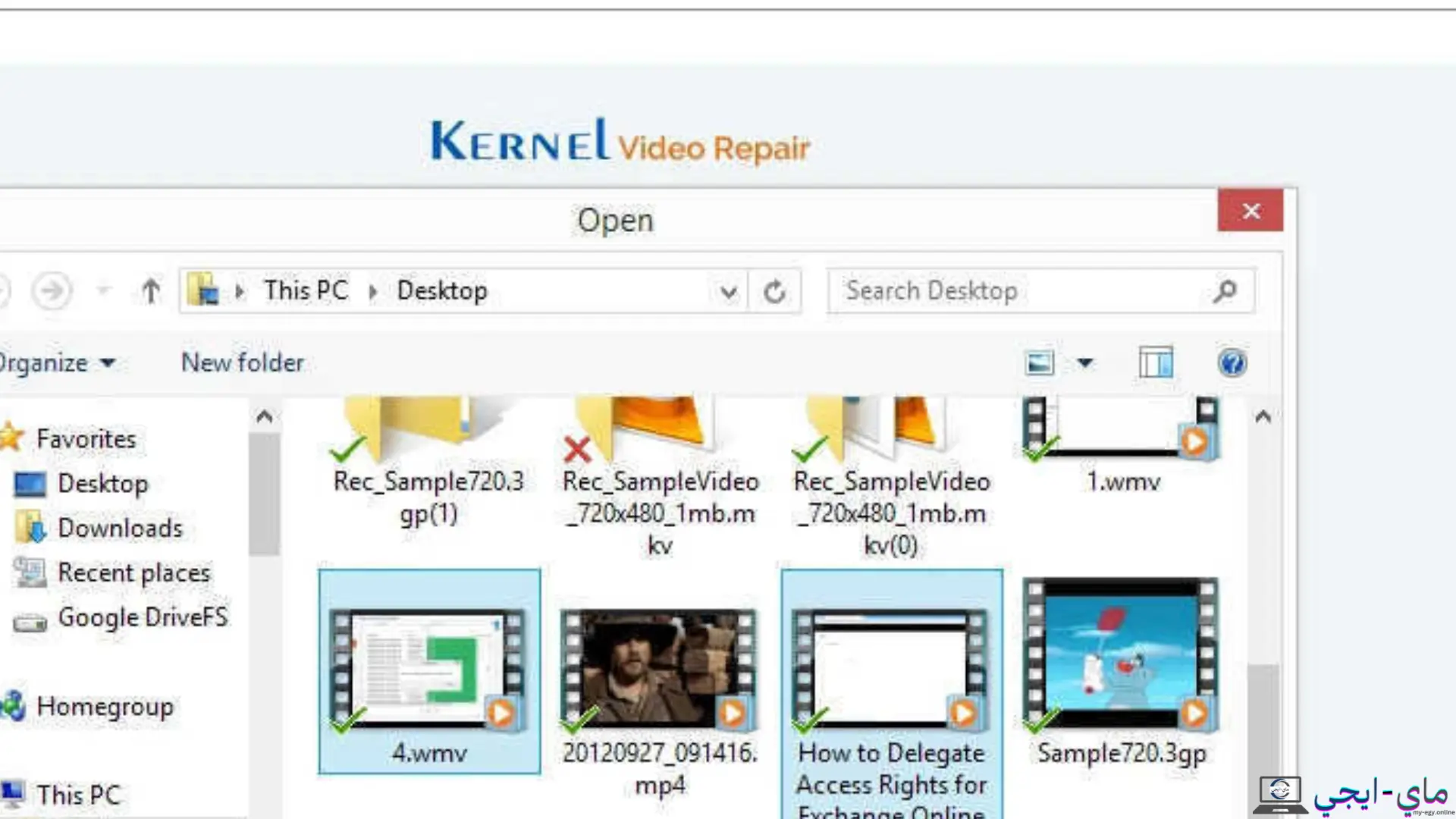Click the Downloads folder icon in sidebar
1456x819 pixels.
tap(30, 528)
